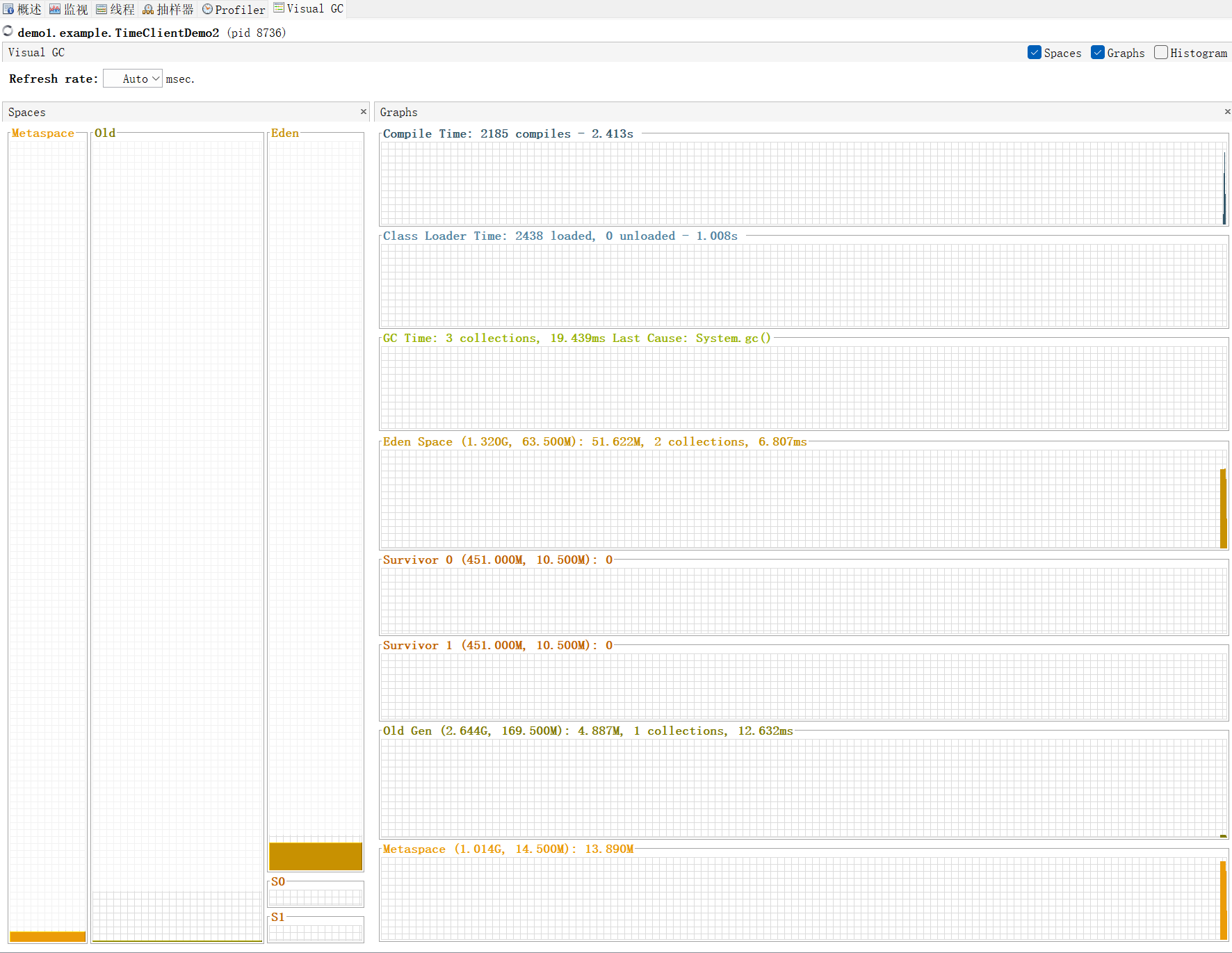
Task: Click the Eden filled usage bar
Action: click(316, 856)
